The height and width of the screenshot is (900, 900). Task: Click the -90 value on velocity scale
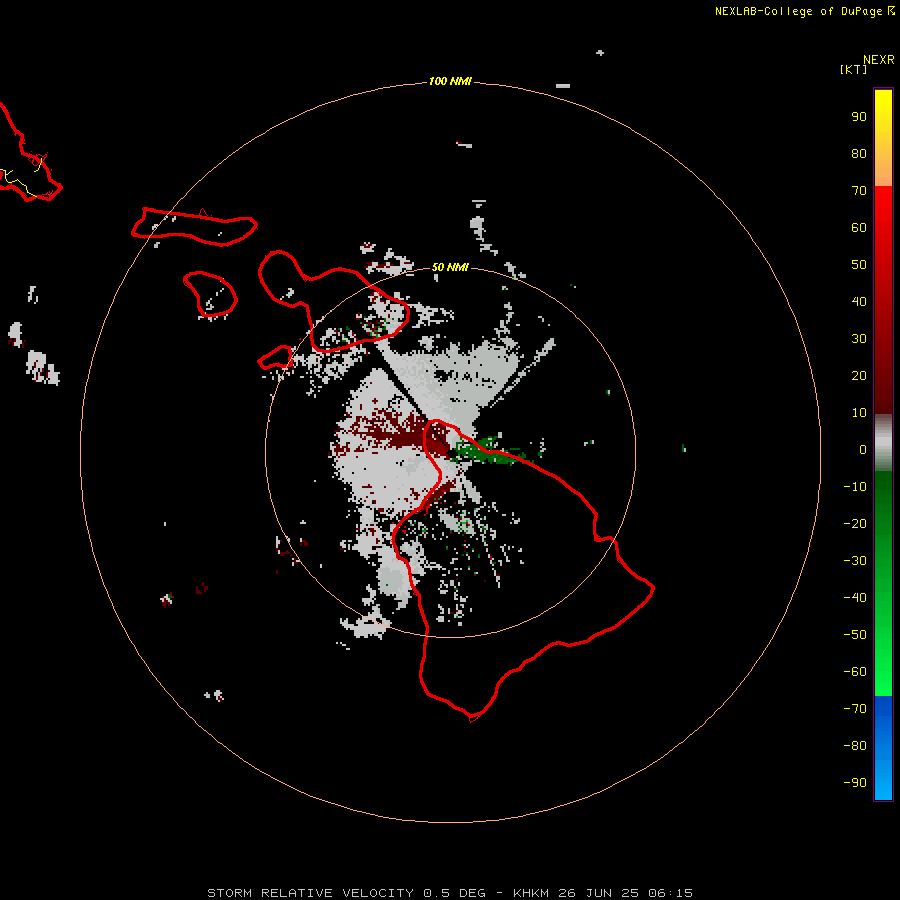pyautogui.click(x=855, y=783)
